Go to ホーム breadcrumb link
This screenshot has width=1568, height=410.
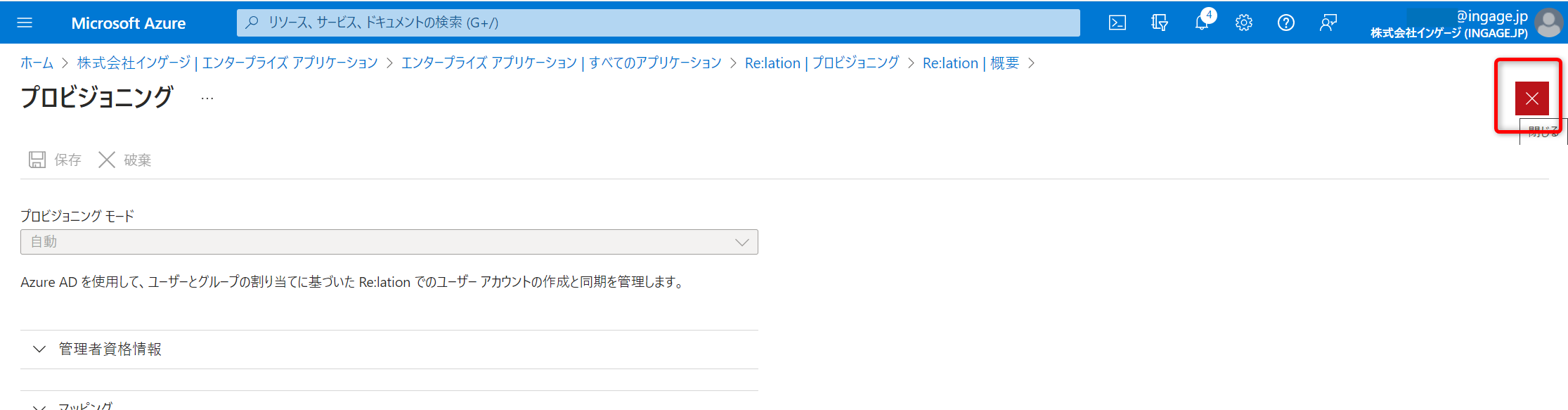(37, 63)
